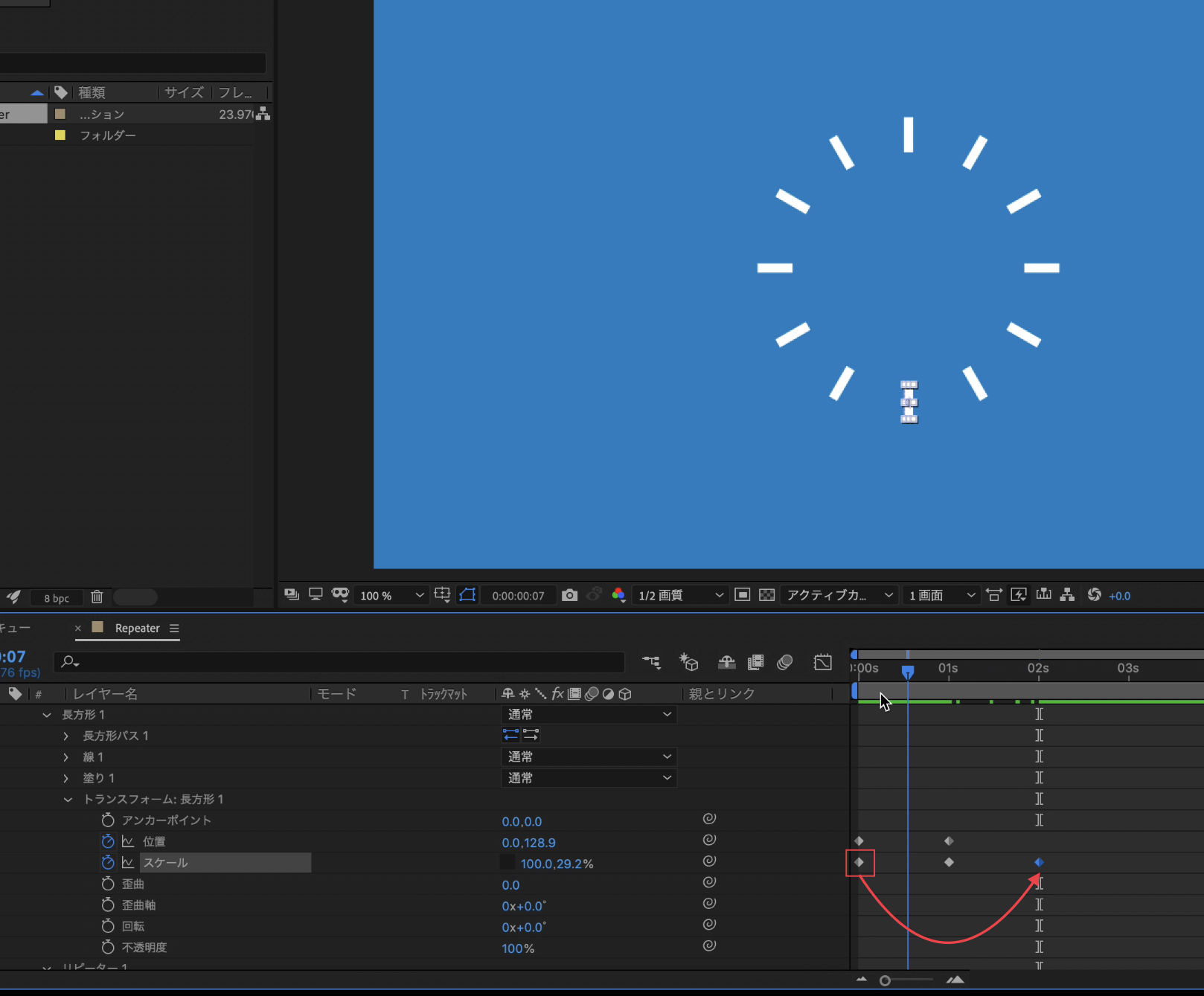Click the frame blending icon in timeline
The height and width of the screenshot is (996, 1204).
tap(755, 662)
